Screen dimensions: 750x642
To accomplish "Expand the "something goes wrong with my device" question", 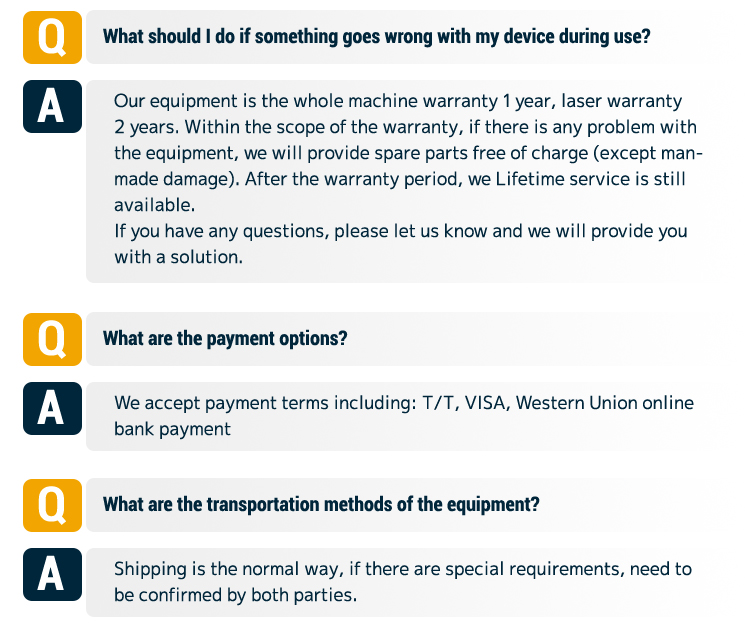I will 377,38.
